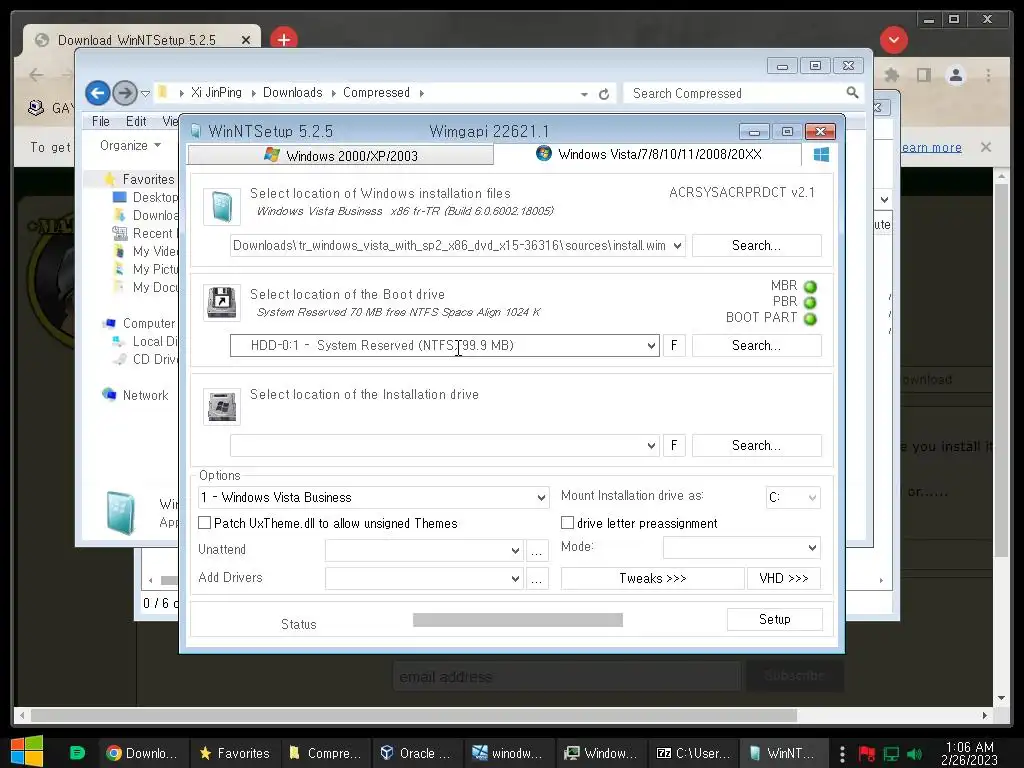This screenshot has height=768, width=1024.
Task: Click the red flag tray icon
Action: point(867,754)
